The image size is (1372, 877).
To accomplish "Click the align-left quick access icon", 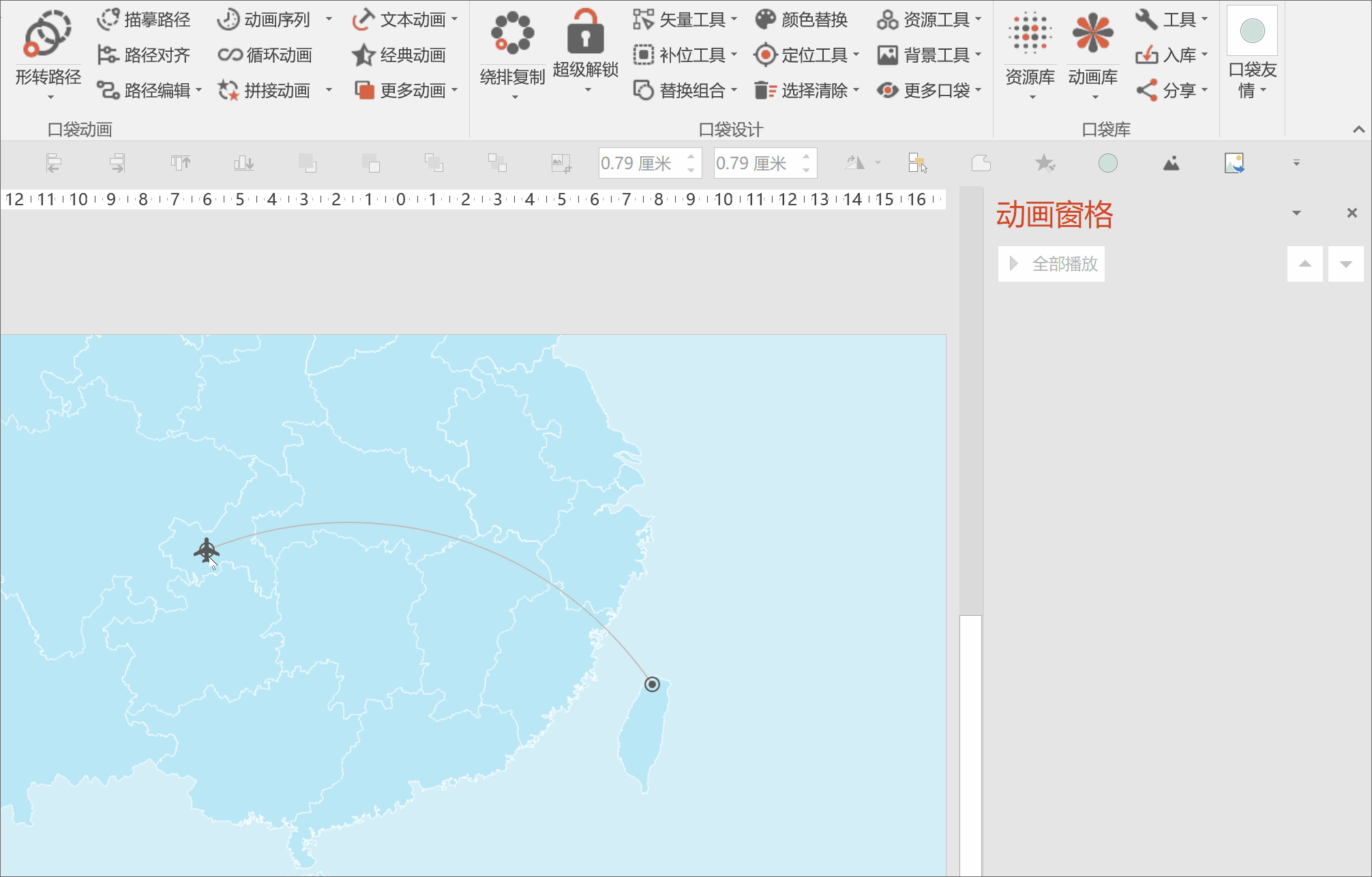I will pyautogui.click(x=54, y=163).
